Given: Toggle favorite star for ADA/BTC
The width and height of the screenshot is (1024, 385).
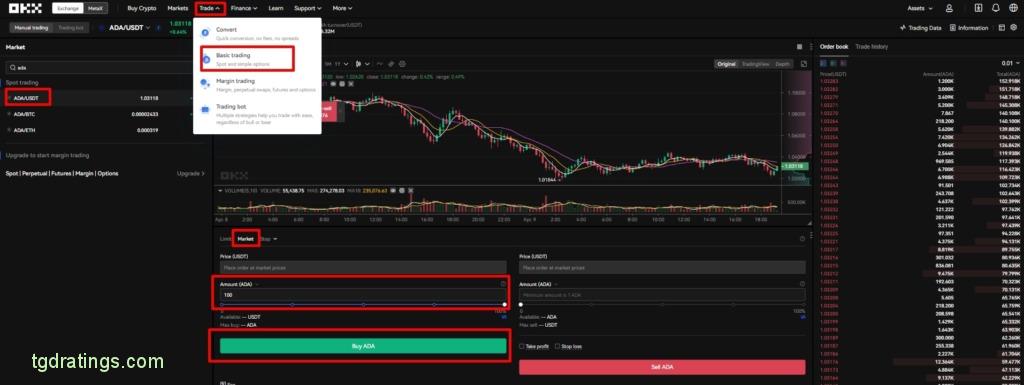Looking at the screenshot, I should tap(9, 114).
